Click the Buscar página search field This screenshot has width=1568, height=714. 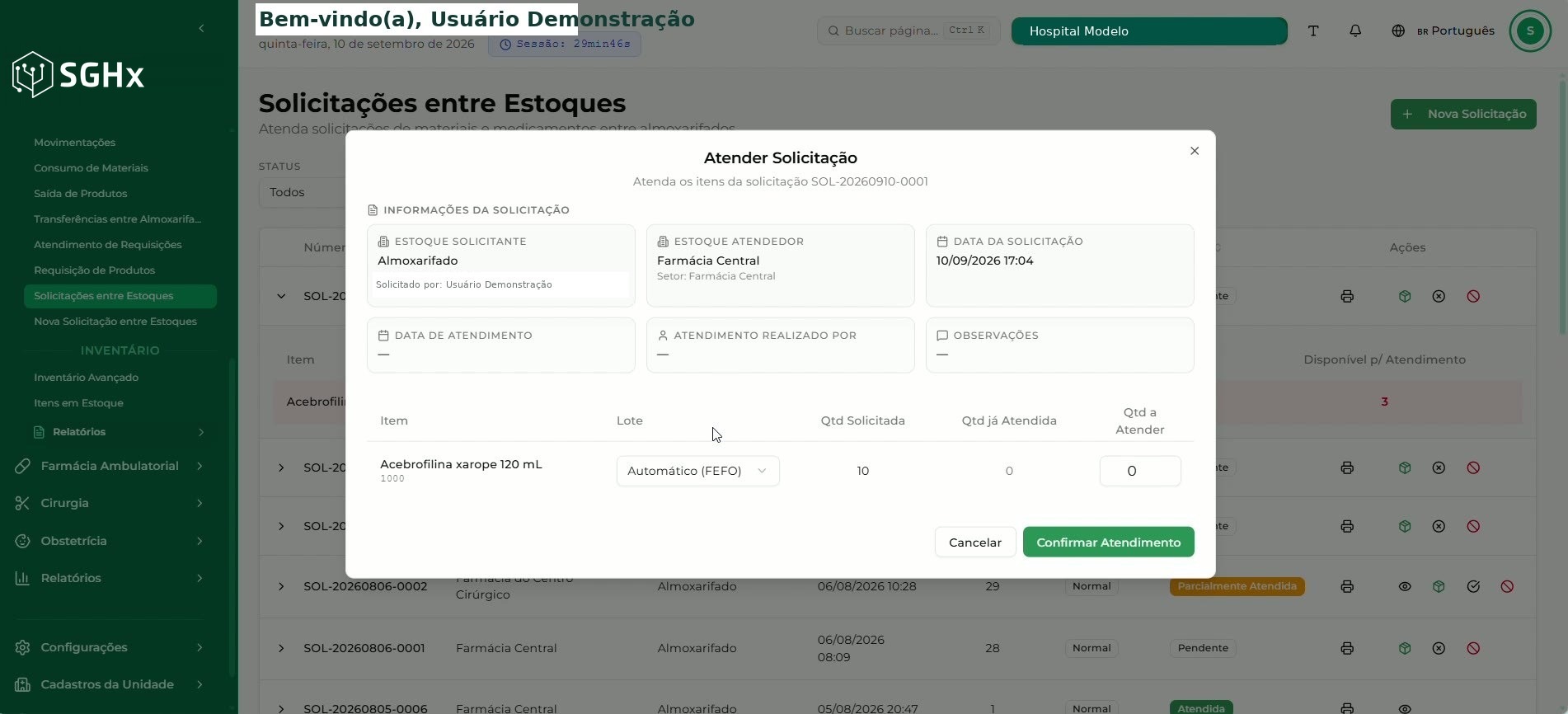click(x=908, y=31)
